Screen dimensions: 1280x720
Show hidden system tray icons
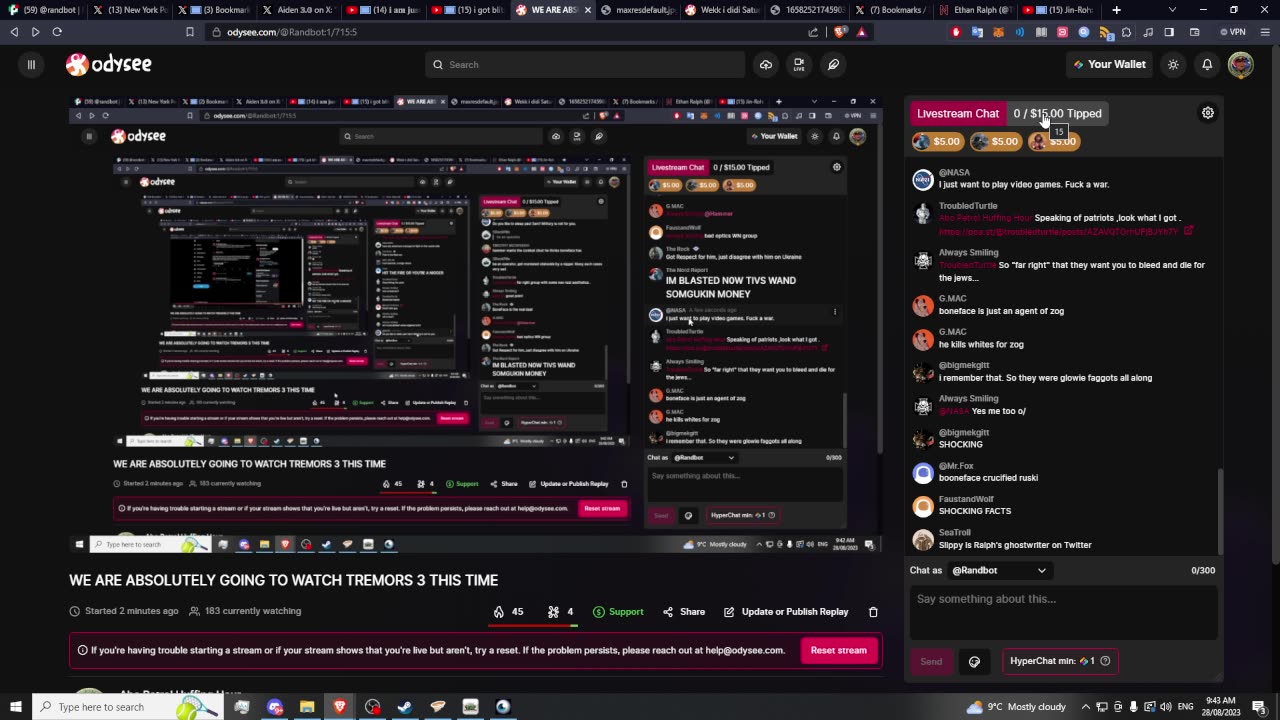(1087, 707)
